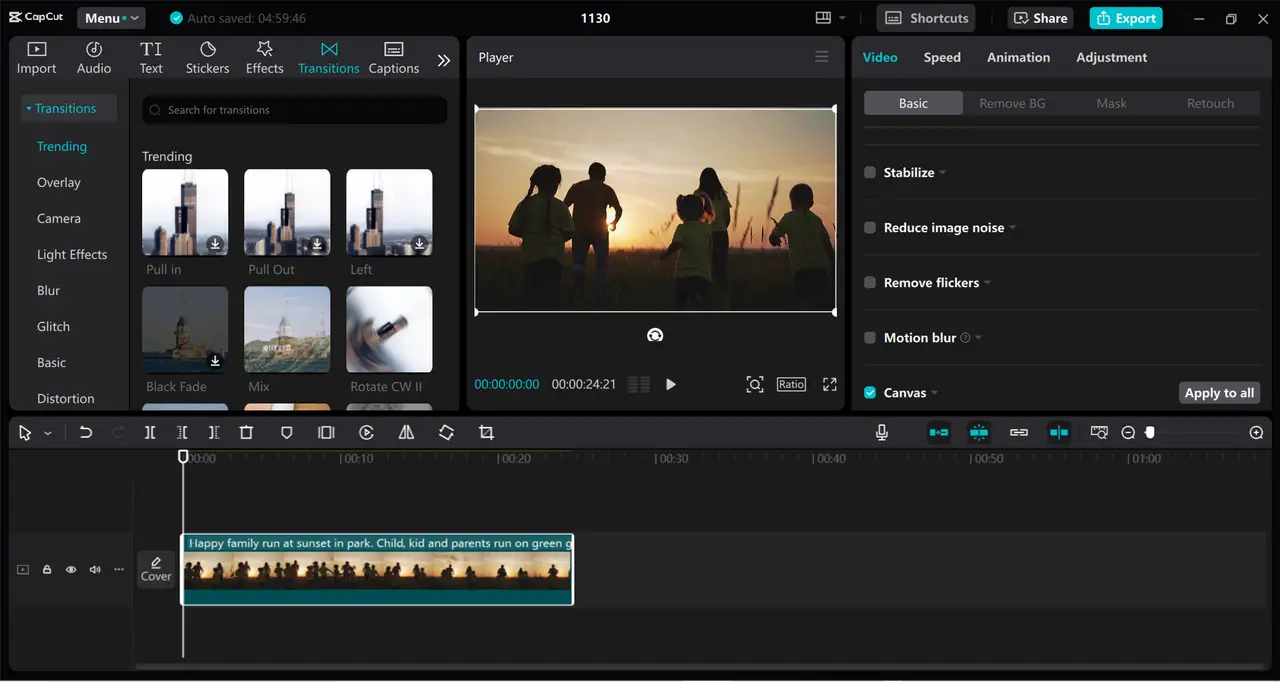Image resolution: width=1280 pixels, height=682 pixels.
Task: Open the Stickers panel
Action: coord(207,56)
